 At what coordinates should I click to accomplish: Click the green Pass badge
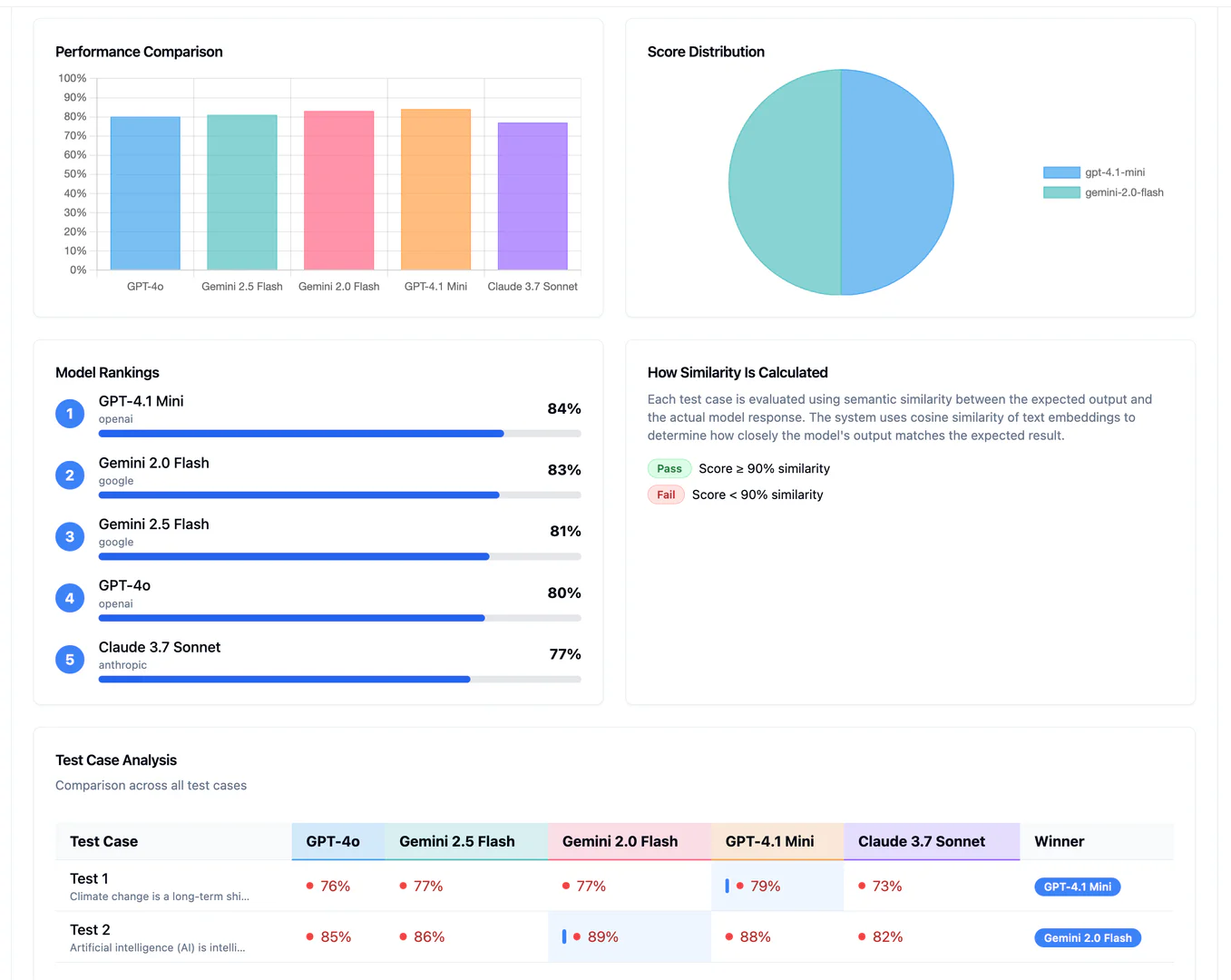(x=669, y=469)
